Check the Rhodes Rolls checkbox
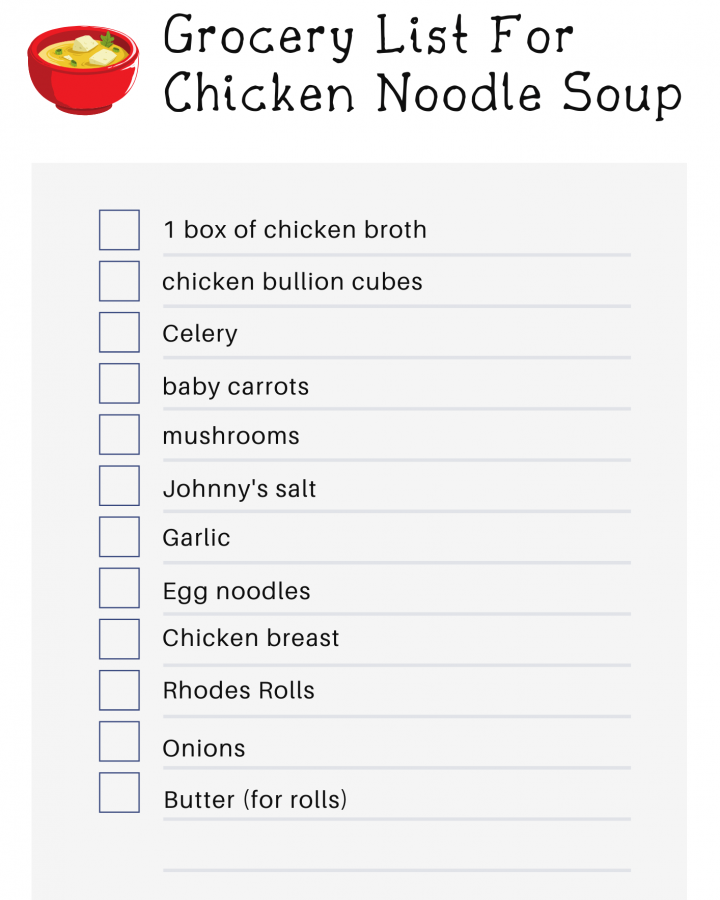This screenshot has width=720, height=900. pyautogui.click(x=119, y=690)
